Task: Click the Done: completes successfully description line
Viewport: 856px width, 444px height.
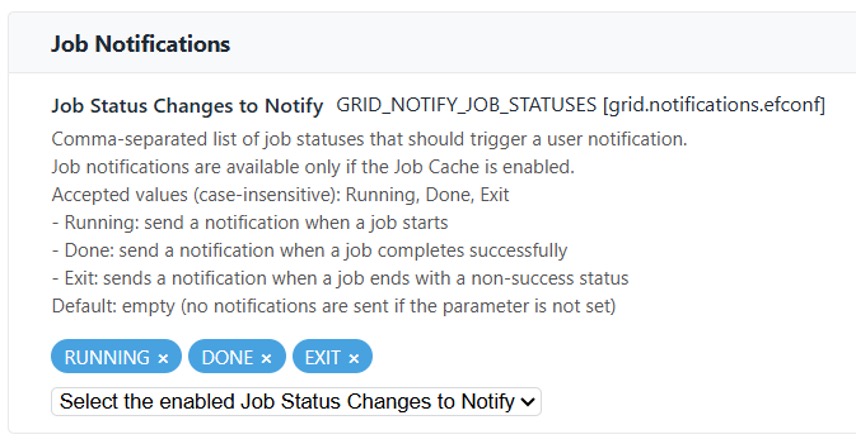Action: (x=309, y=250)
